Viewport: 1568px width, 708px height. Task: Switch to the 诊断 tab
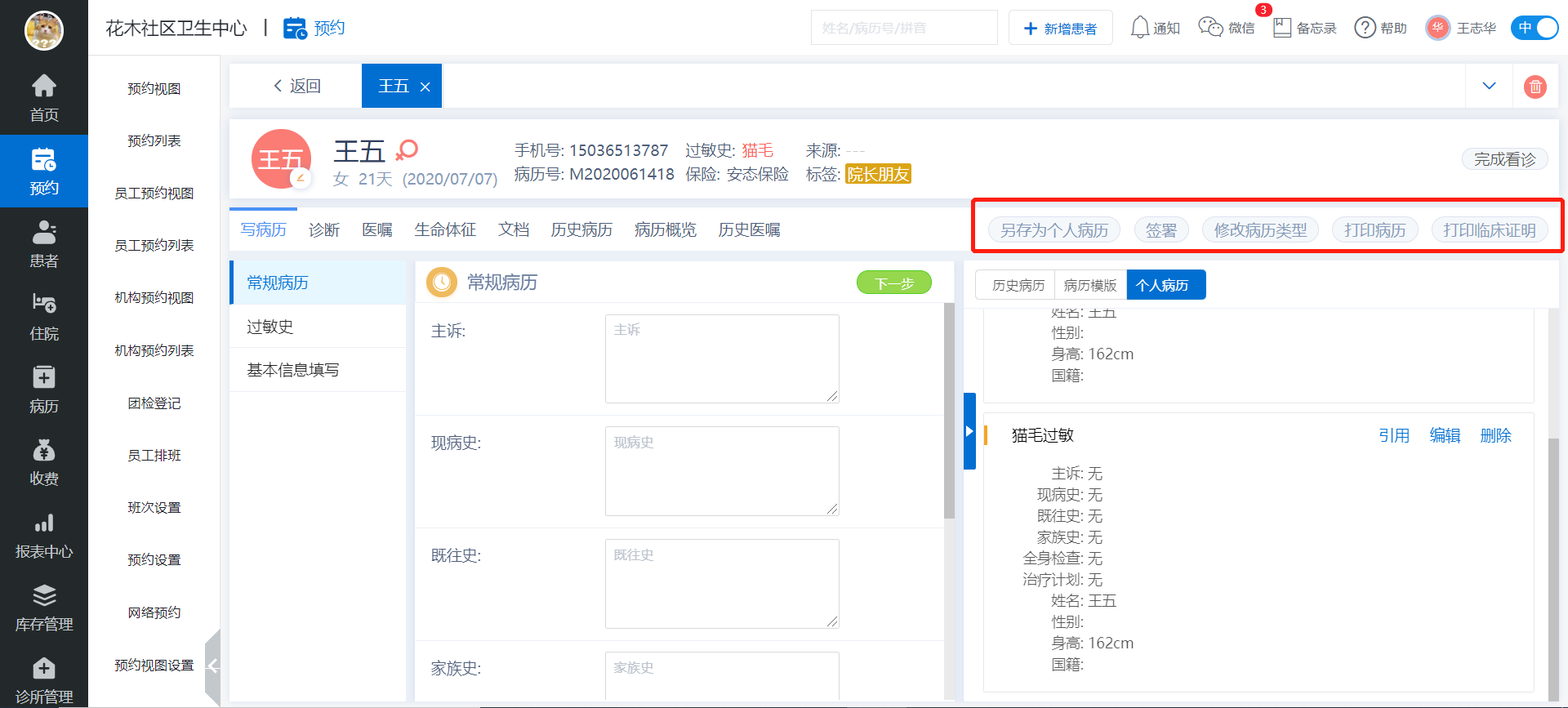(324, 229)
